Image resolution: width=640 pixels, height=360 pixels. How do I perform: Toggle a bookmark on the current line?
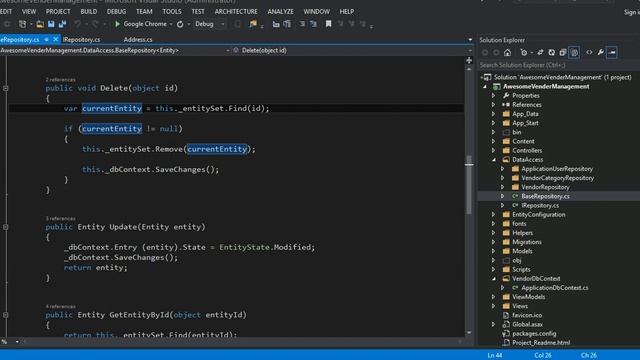[329, 24]
